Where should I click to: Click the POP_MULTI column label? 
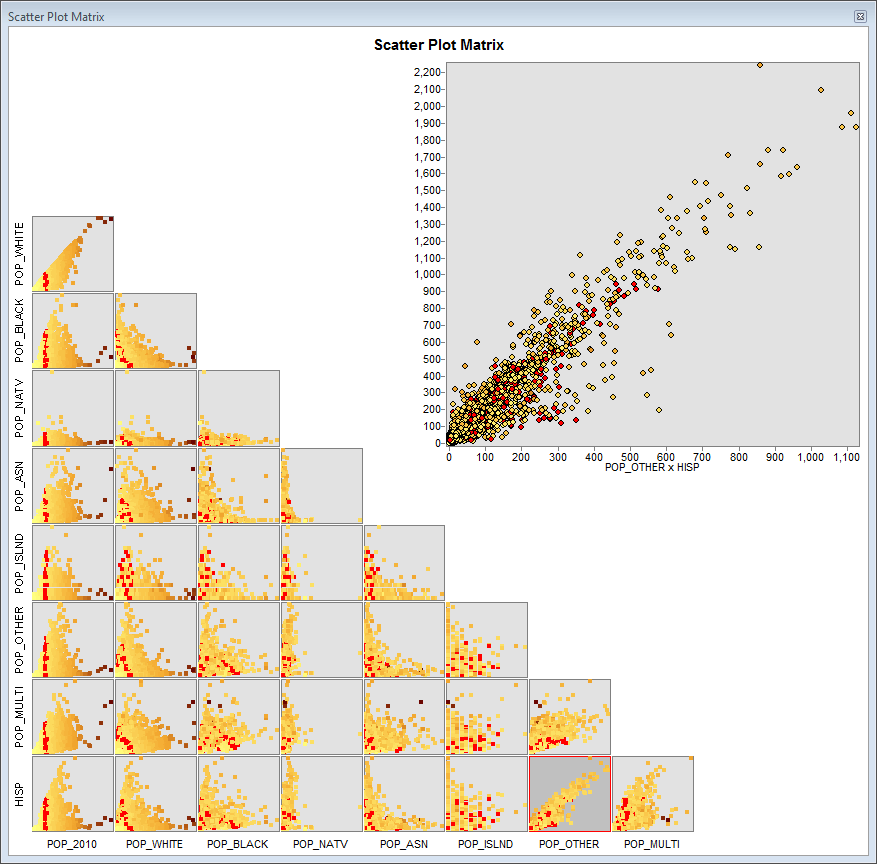click(x=650, y=843)
